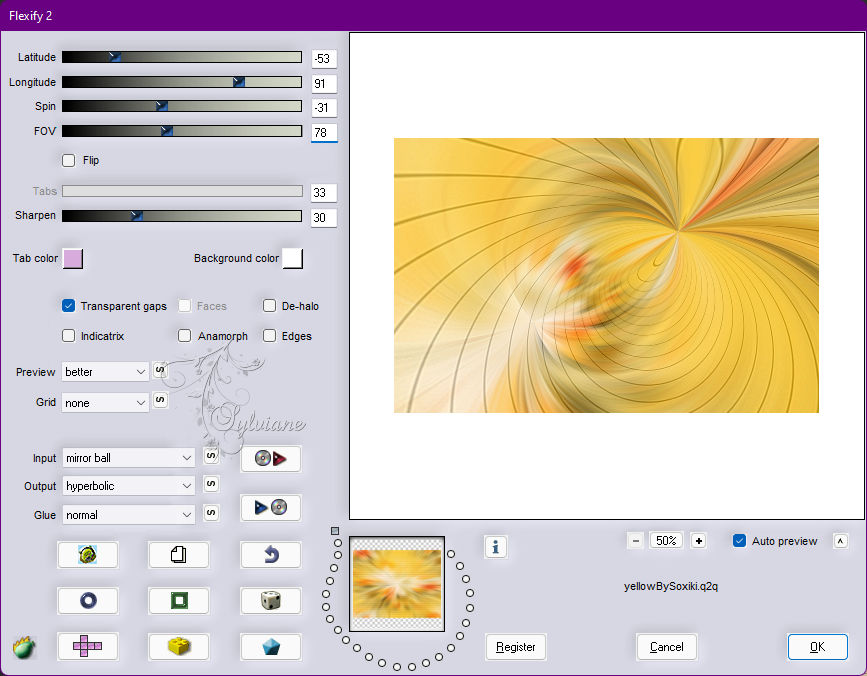Click the S shuffle button beside Glue
Viewport: 867px width, 676px height.
[x=211, y=512]
